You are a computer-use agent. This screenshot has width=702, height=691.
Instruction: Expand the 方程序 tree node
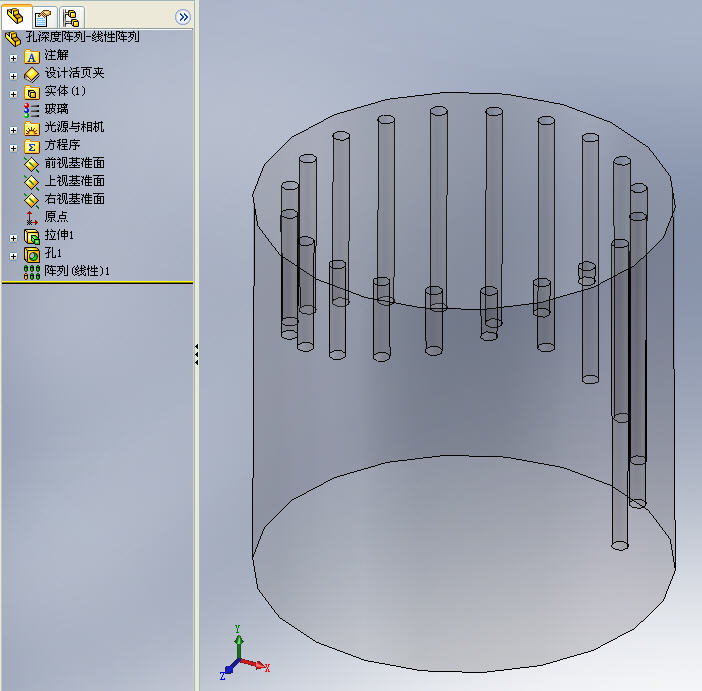13,148
